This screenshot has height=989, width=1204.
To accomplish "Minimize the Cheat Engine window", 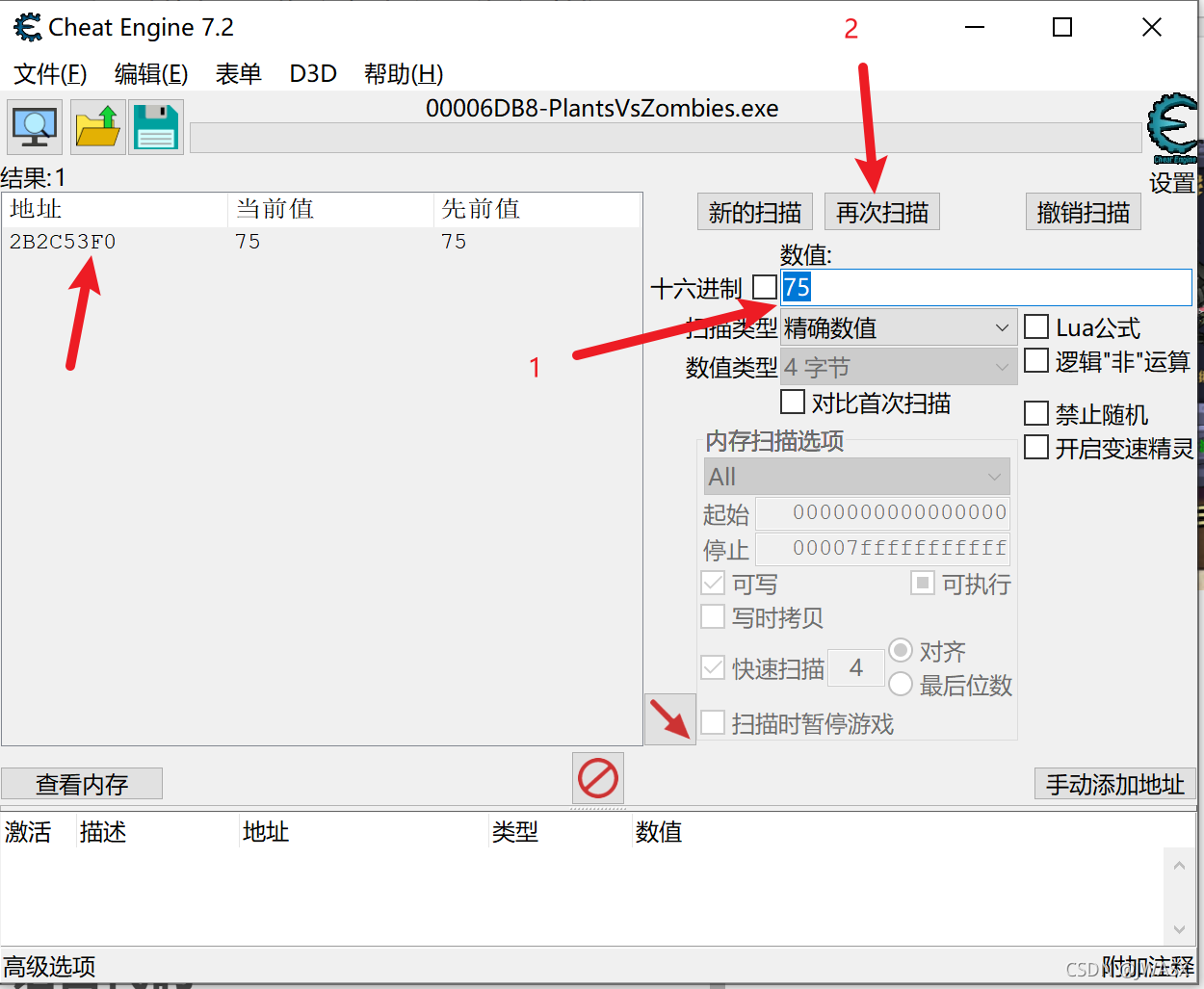I will [x=975, y=27].
